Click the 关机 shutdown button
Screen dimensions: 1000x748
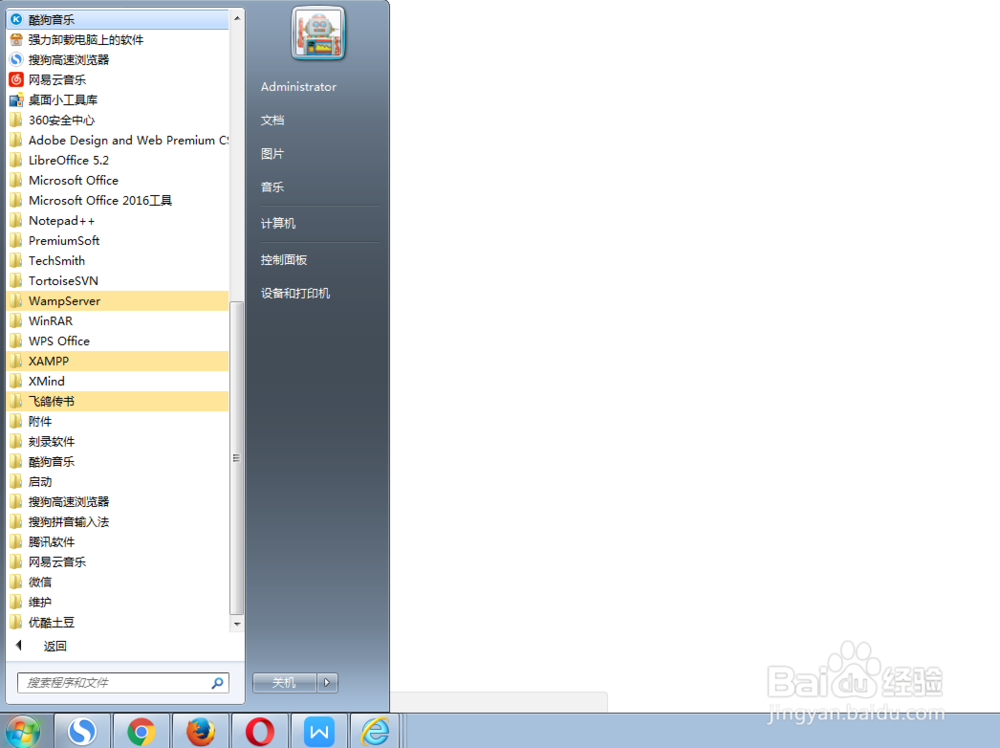click(x=284, y=683)
